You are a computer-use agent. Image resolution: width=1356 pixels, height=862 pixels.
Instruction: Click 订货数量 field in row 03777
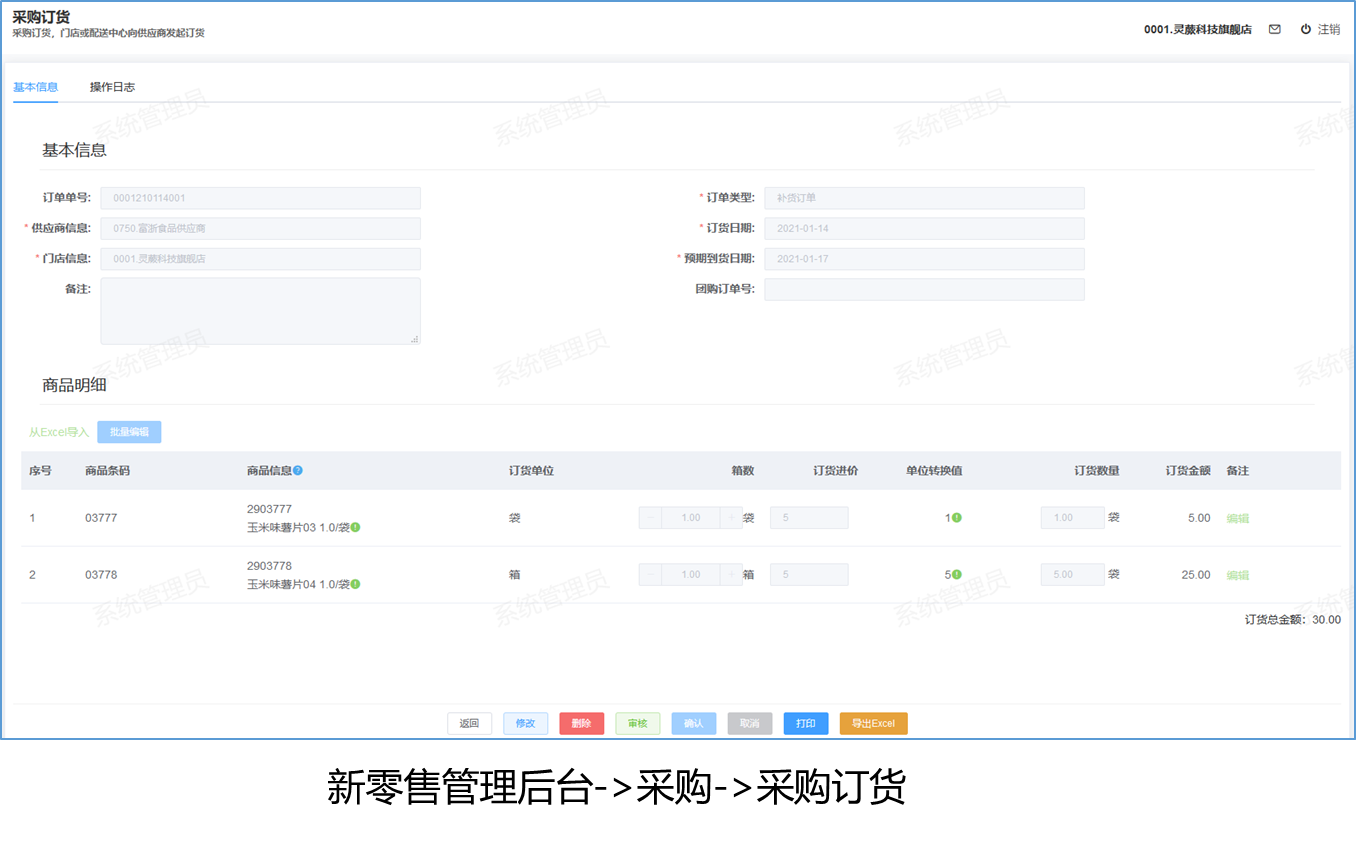[1072, 518]
